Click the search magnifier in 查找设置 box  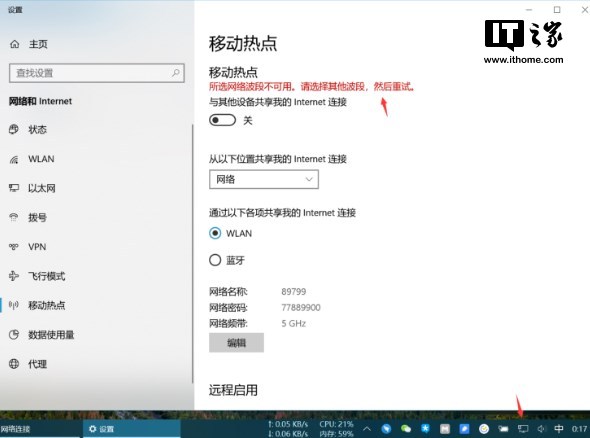point(176,73)
